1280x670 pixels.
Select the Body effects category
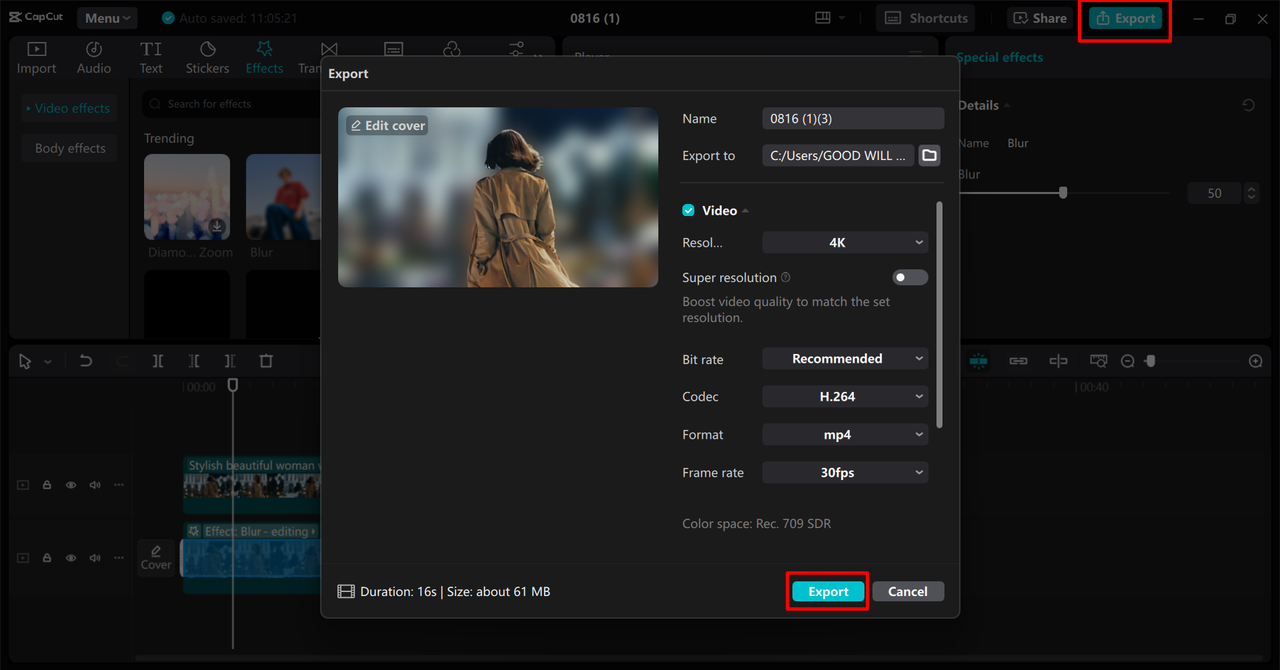[x=69, y=148]
